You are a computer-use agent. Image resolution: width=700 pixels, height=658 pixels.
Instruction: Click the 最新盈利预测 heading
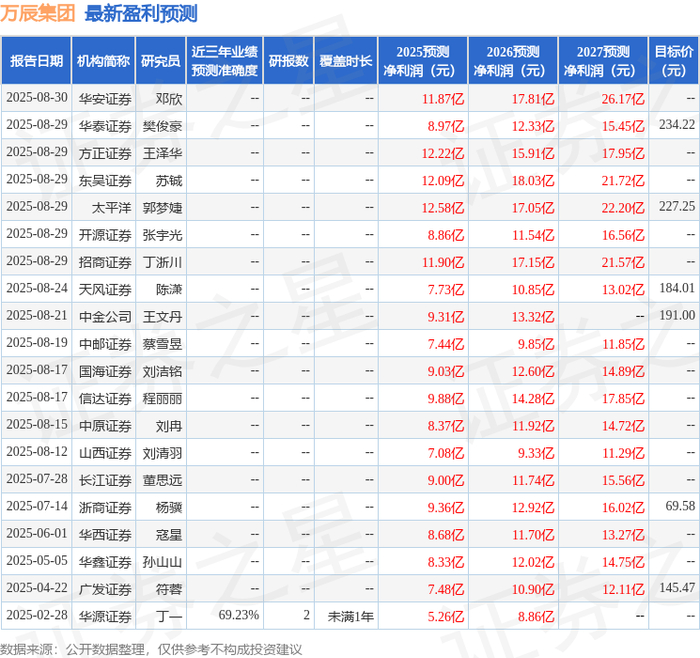(x=141, y=13)
